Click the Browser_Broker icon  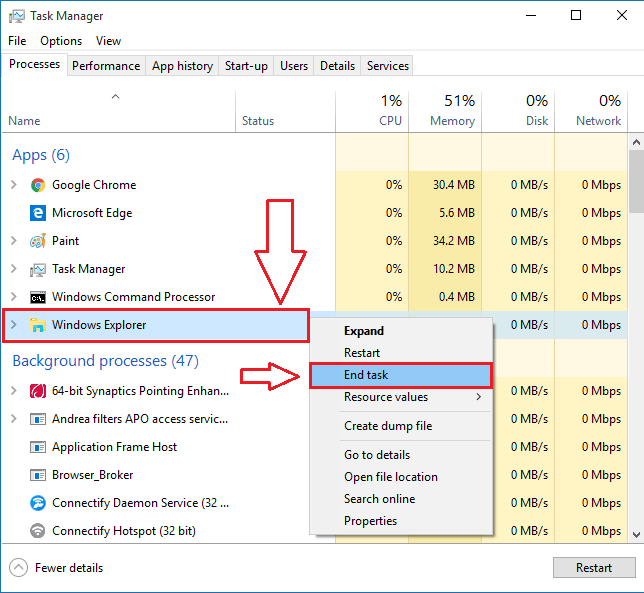(38, 475)
